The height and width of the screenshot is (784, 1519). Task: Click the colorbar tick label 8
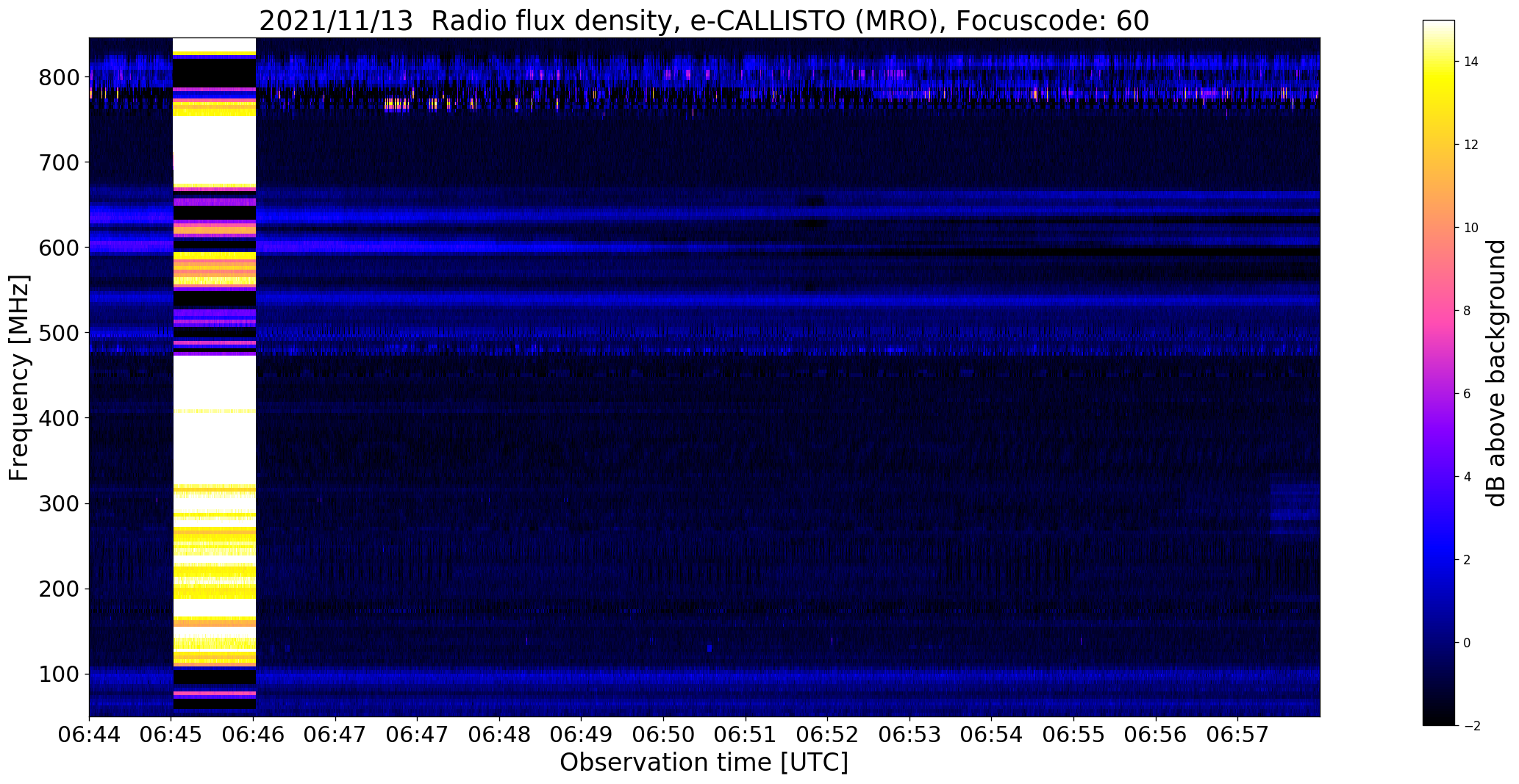1468,311
